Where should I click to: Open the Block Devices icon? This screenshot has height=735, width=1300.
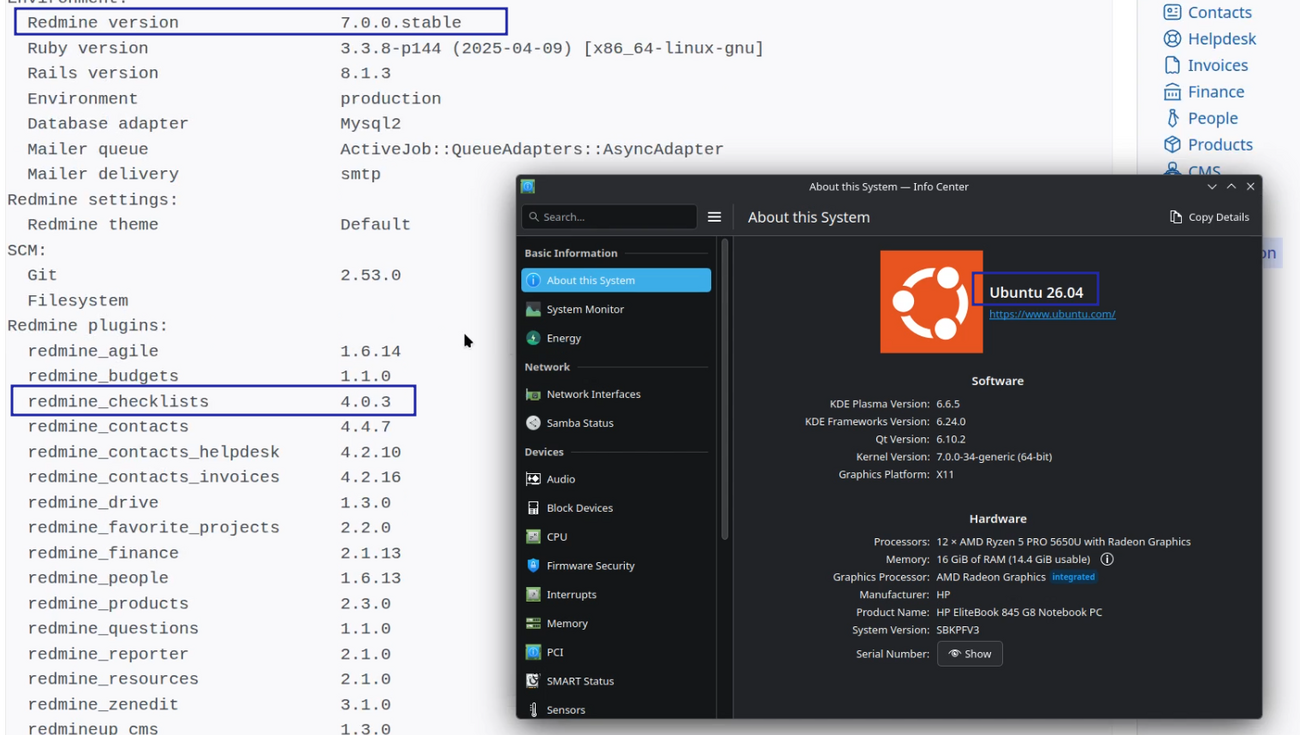(533, 508)
